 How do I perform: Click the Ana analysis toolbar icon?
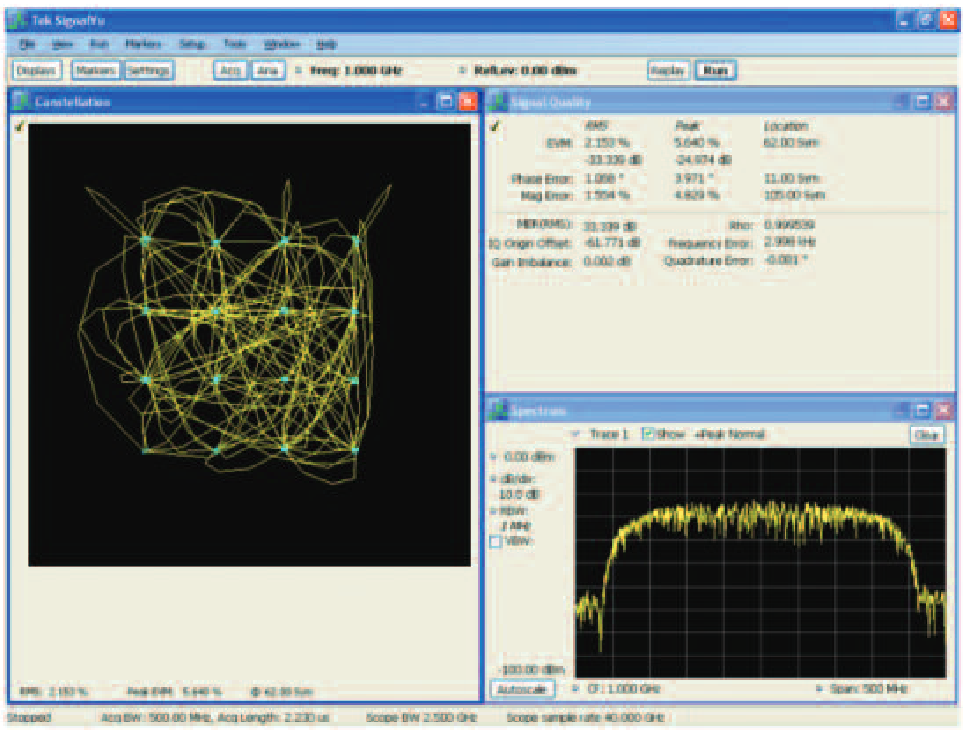click(x=268, y=70)
